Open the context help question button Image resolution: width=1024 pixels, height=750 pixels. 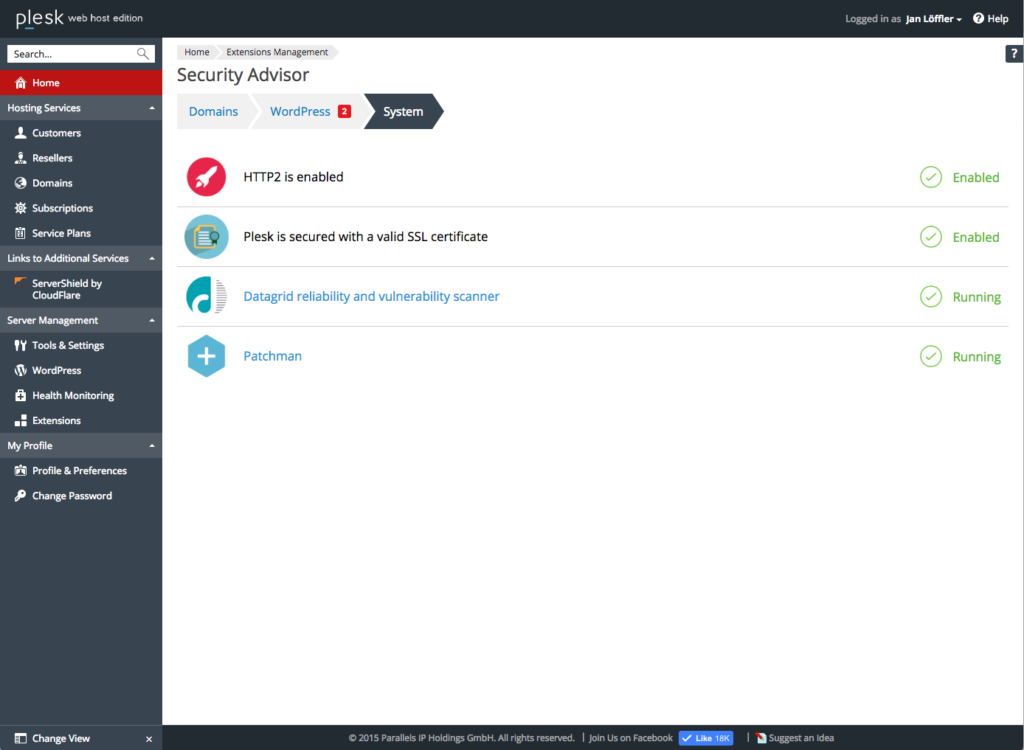[x=1014, y=54]
